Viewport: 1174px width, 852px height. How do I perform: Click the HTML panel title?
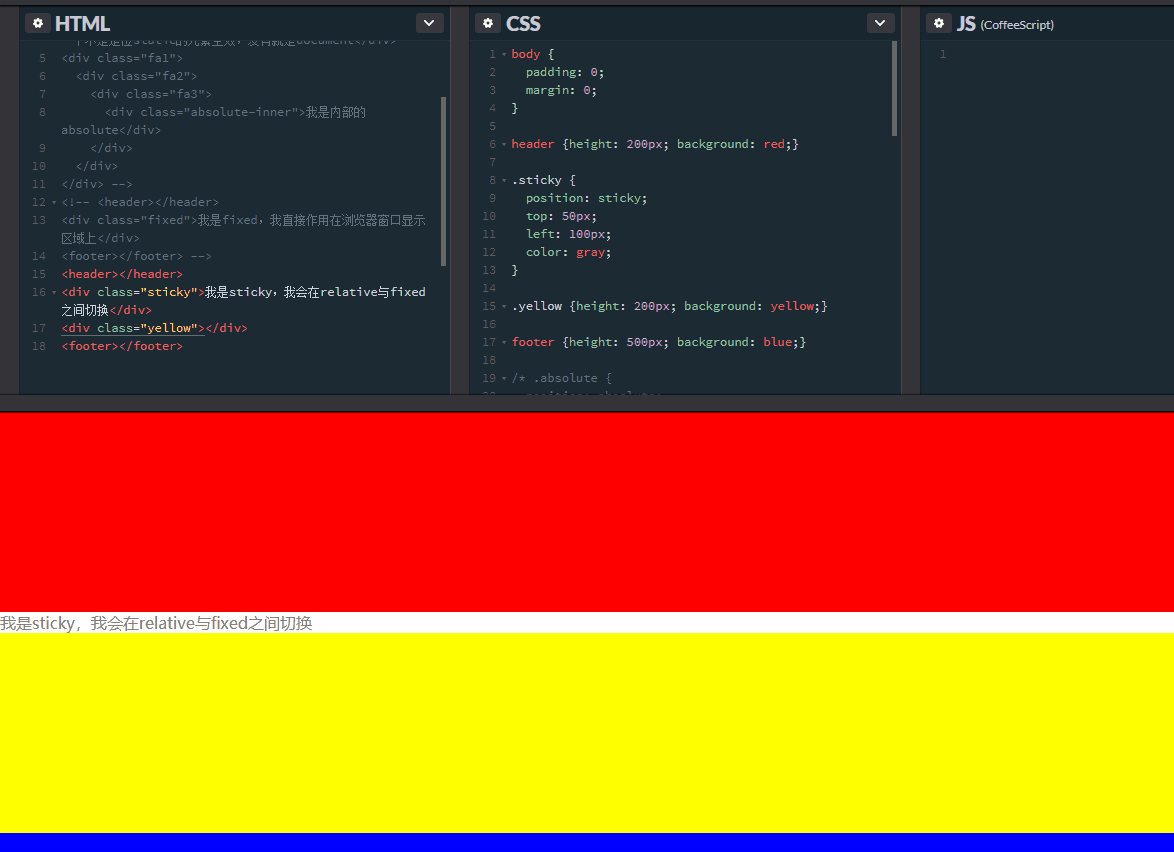click(82, 23)
